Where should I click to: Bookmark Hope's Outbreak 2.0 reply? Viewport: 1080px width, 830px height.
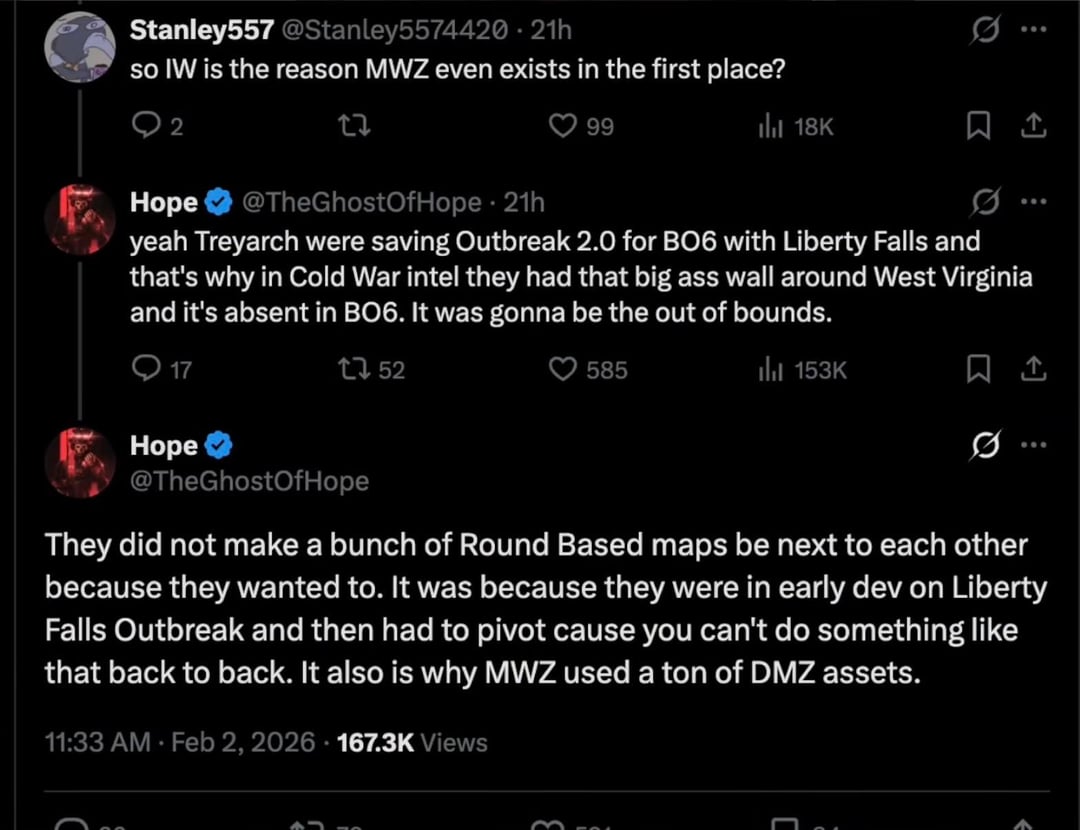(979, 370)
